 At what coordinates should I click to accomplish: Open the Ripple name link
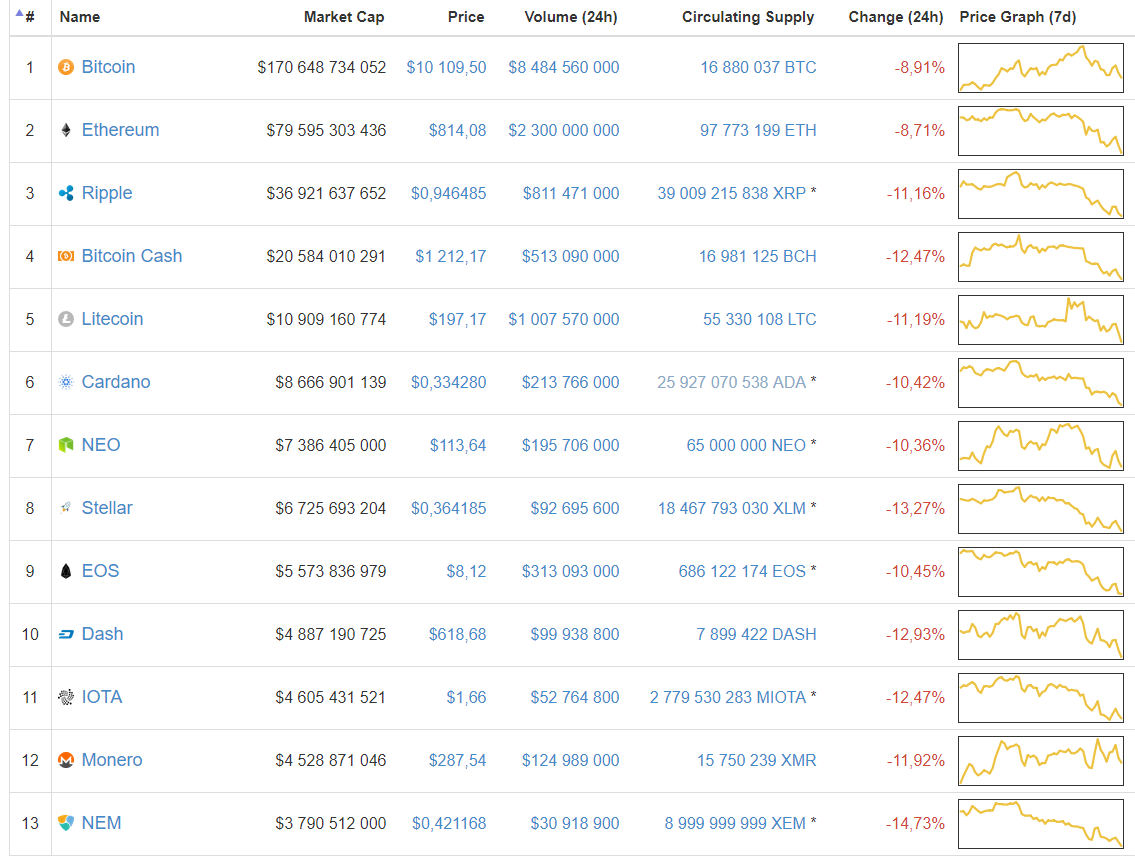[x=107, y=193]
